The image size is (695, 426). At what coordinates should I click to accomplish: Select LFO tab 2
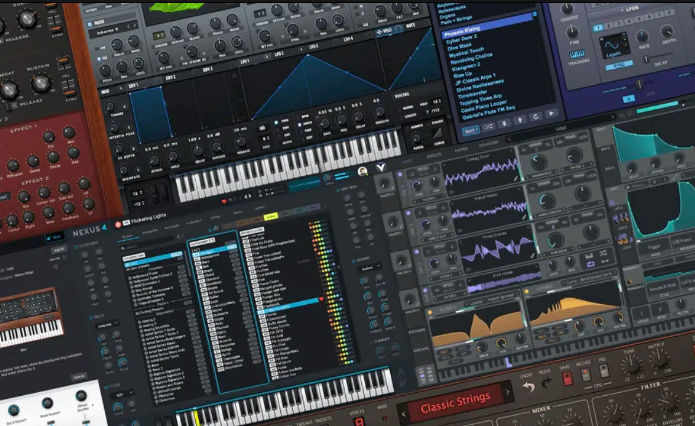(x=609, y=26)
